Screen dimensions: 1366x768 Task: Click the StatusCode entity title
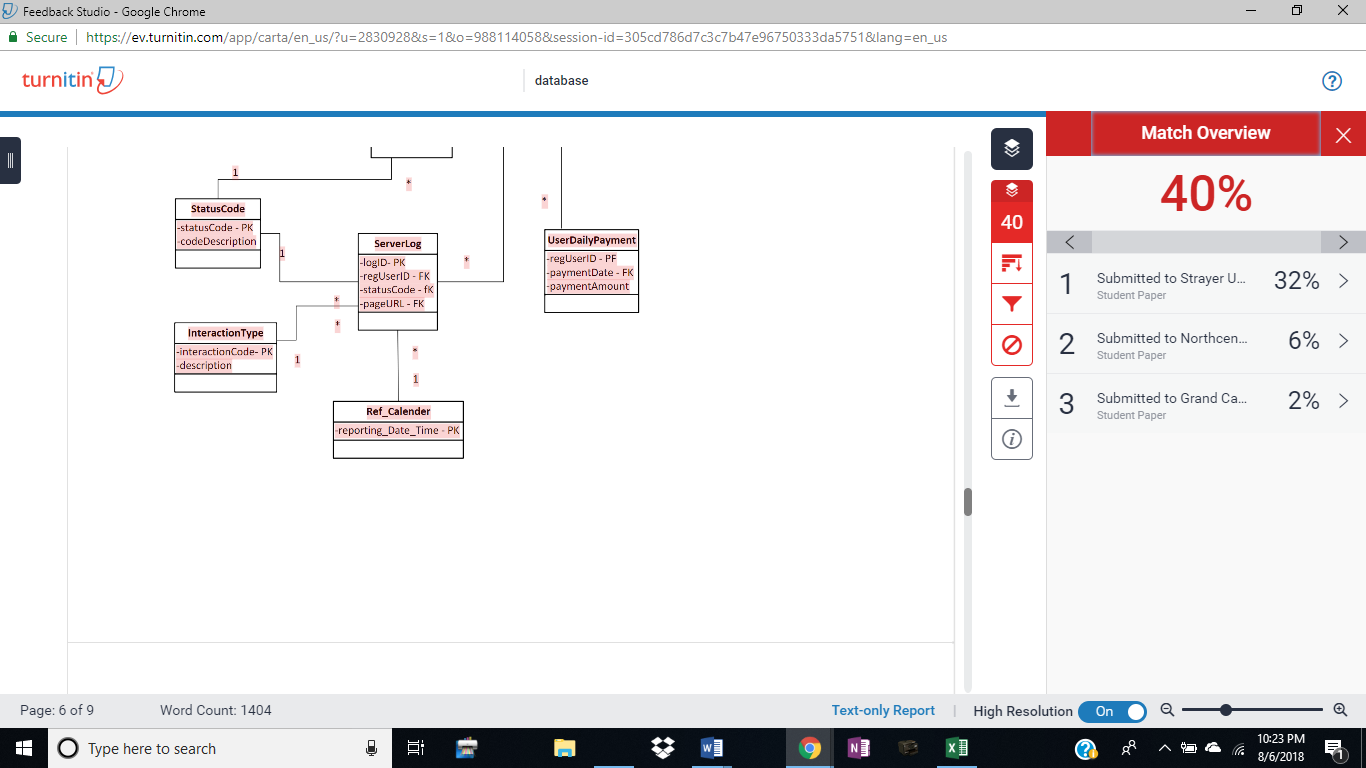click(218, 209)
